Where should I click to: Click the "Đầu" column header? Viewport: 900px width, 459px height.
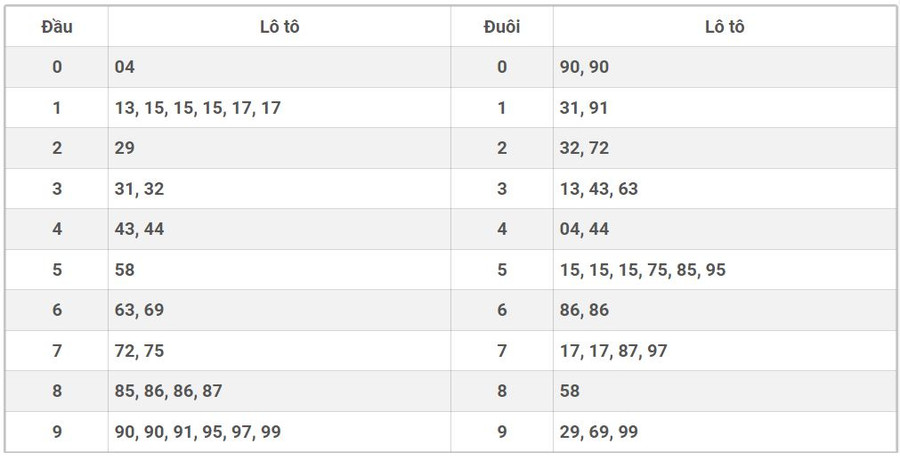click(x=56, y=27)
